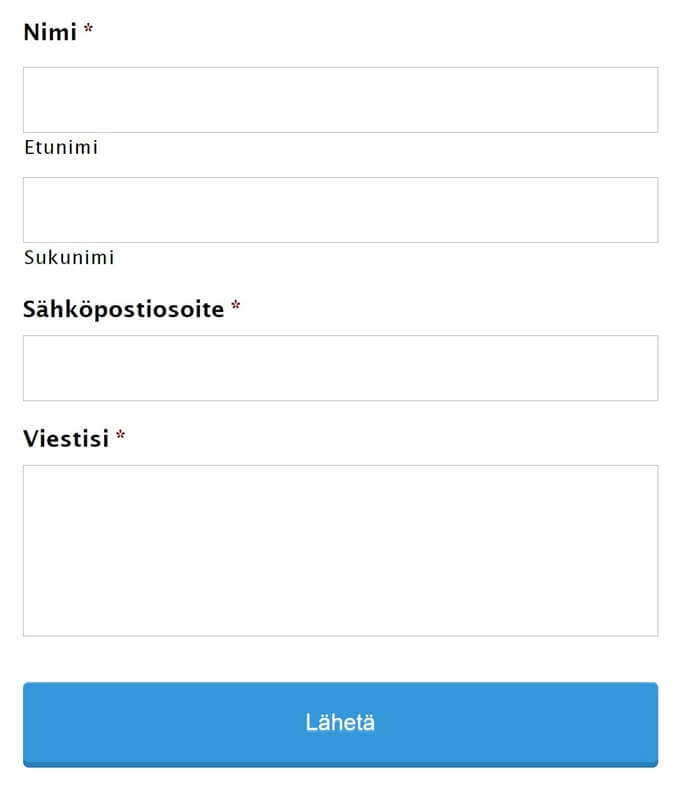Place cursor in the Viestisi message box

tap(340, 550)
